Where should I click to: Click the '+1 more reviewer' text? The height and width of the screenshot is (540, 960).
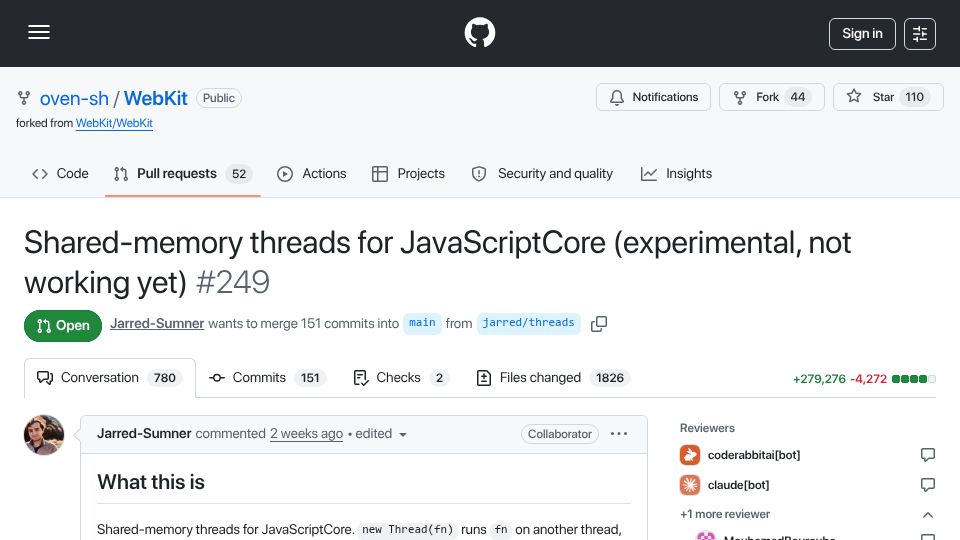[x=725, y=514]
